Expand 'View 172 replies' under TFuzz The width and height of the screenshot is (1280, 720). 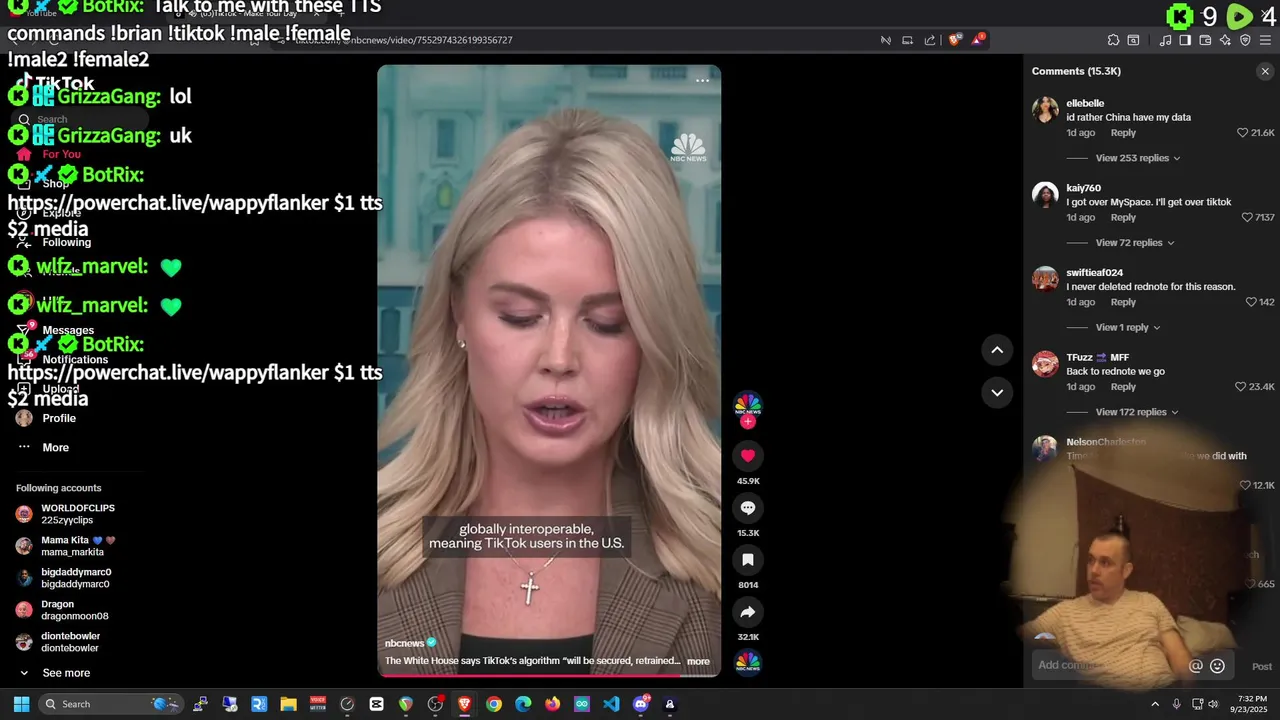(x=1138, y=412)
